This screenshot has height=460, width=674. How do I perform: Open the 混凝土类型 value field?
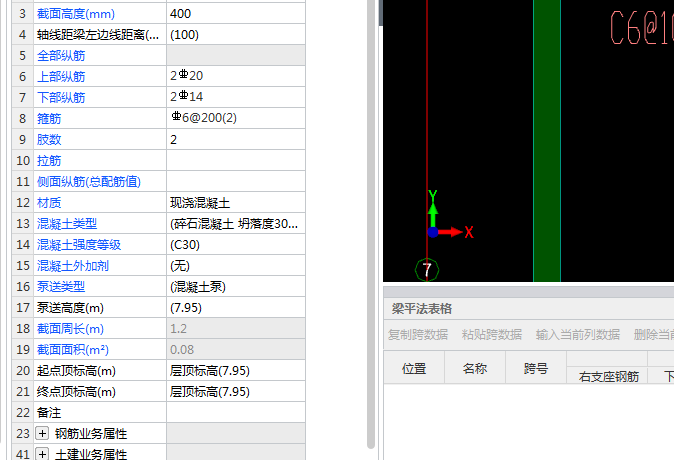tap(236, 224)
